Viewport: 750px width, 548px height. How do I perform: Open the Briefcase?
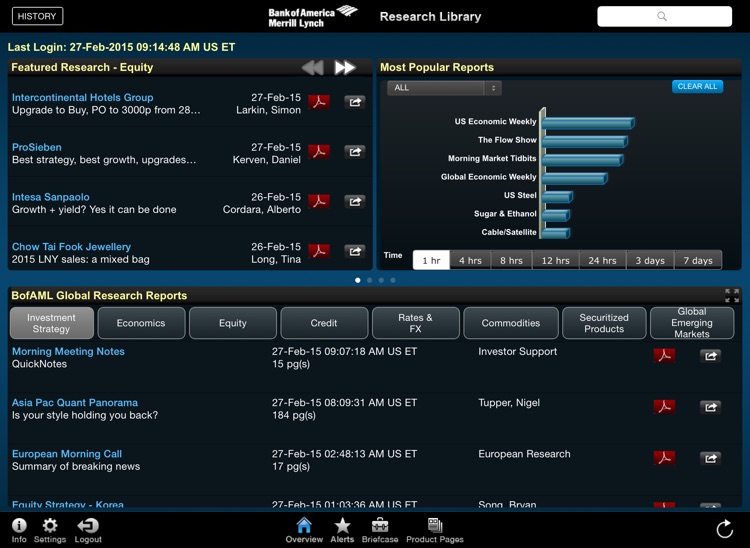[x=380, y=530]
